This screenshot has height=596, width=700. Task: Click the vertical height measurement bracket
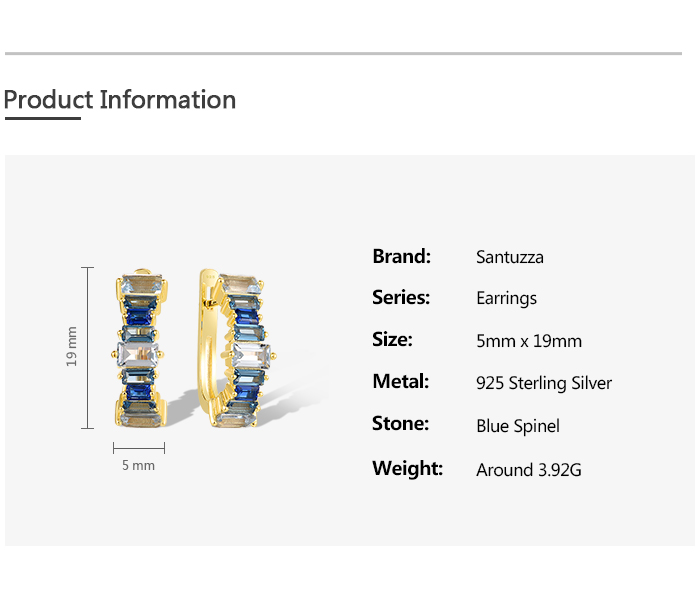point(88,348)
